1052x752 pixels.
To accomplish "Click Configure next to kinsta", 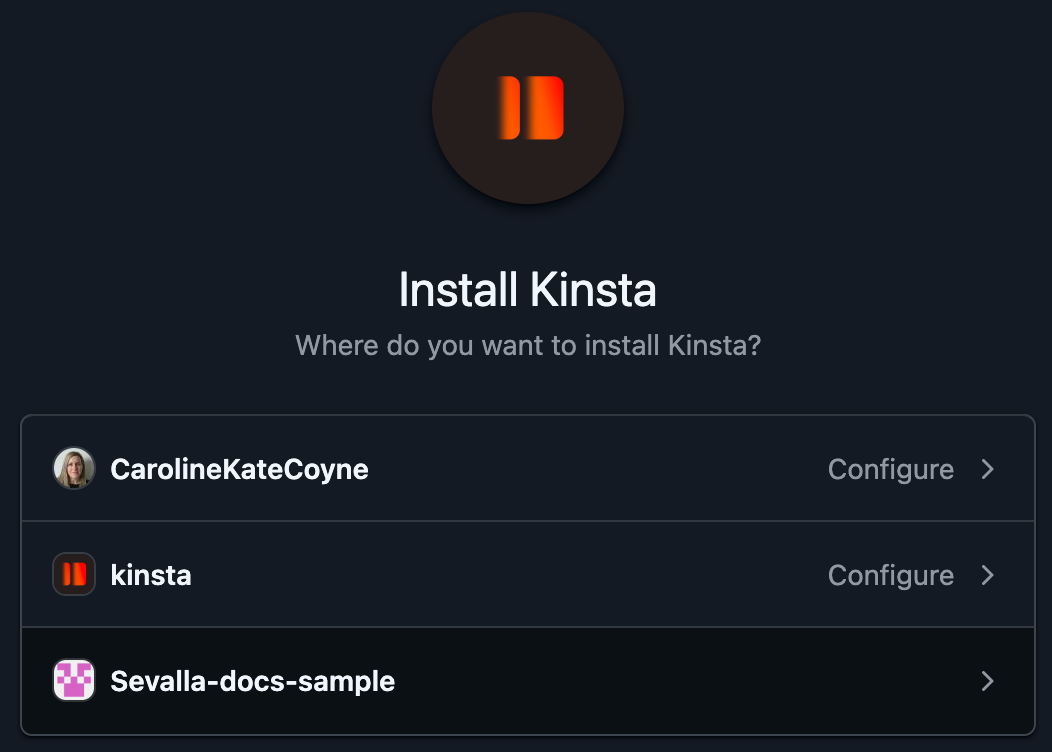I will (890, 574).
